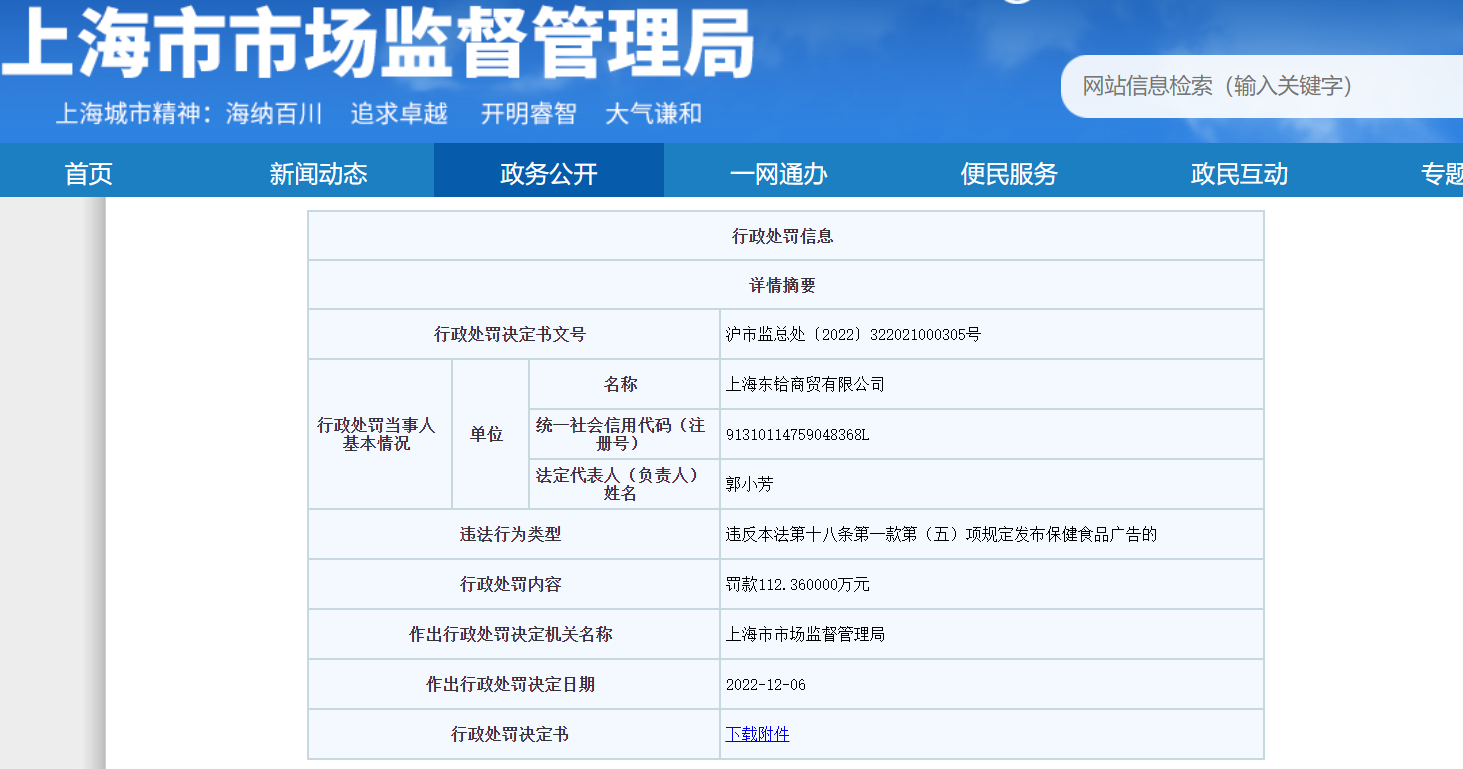Viewport: 1463px width, 769px height.
Task: Open the 专题 nav item at right edge
Action: (x=1441, y=173)
